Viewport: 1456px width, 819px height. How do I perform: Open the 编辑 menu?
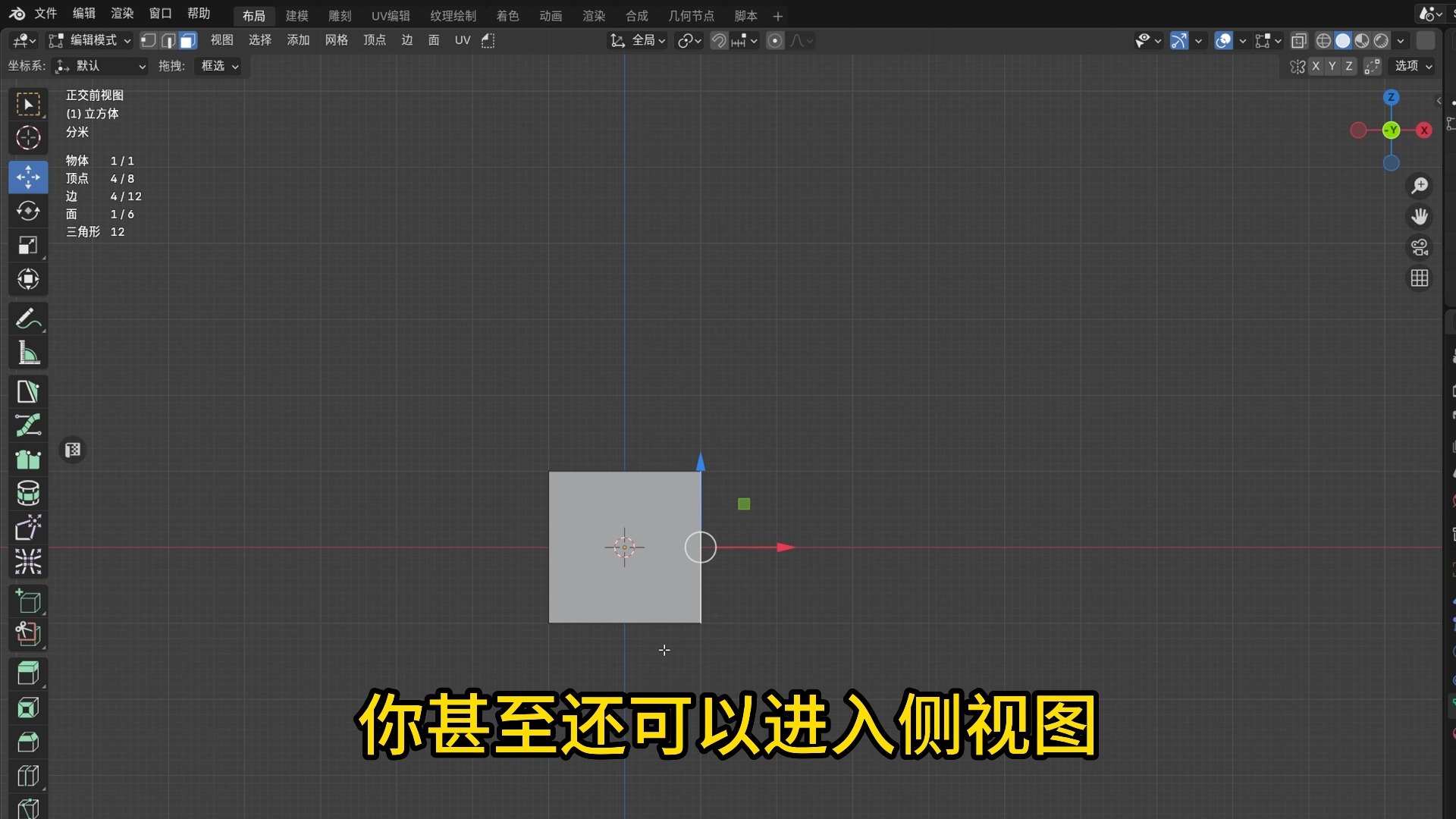click(84, 14)
